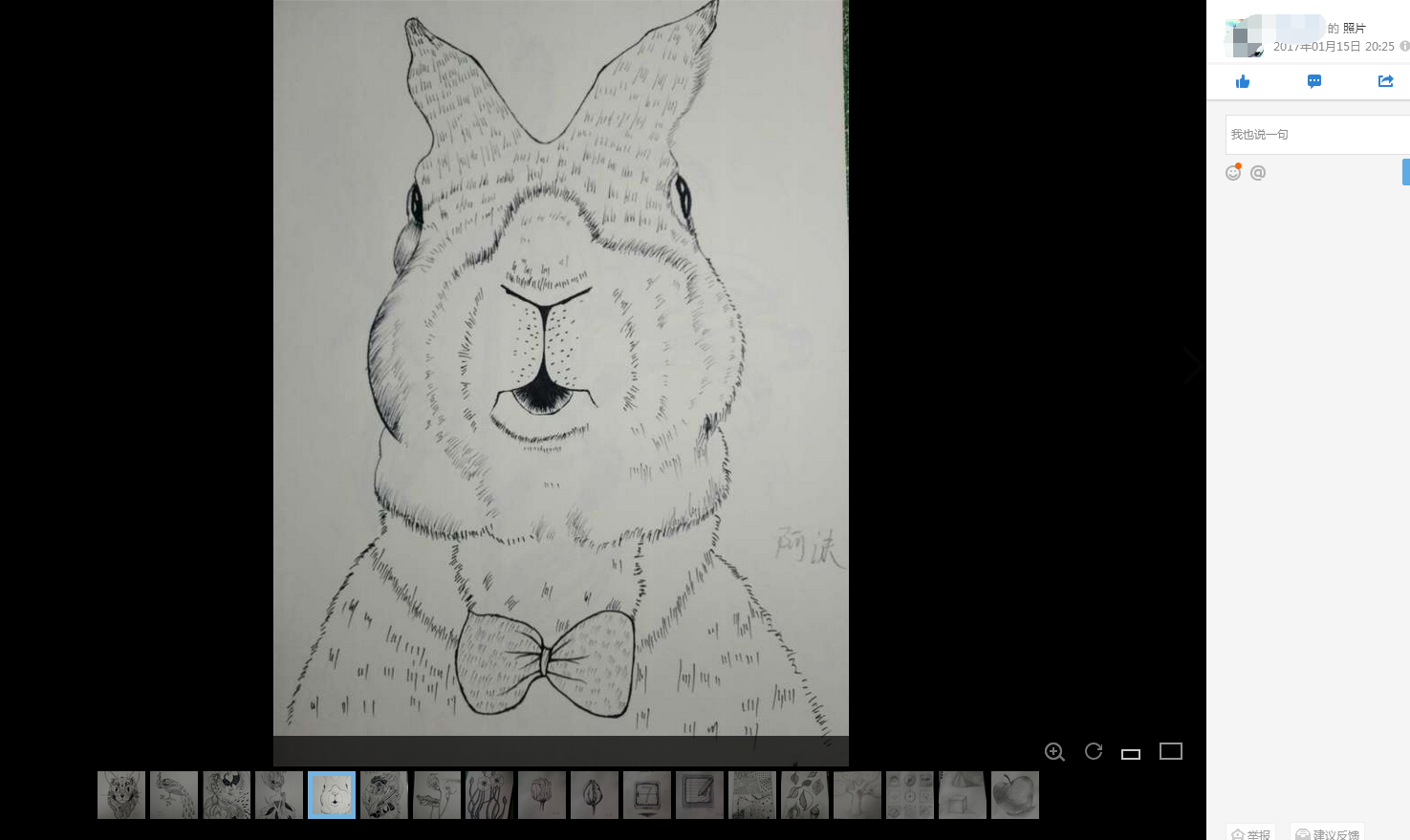Open comments via speech bubble icon

pos(1314,81)
